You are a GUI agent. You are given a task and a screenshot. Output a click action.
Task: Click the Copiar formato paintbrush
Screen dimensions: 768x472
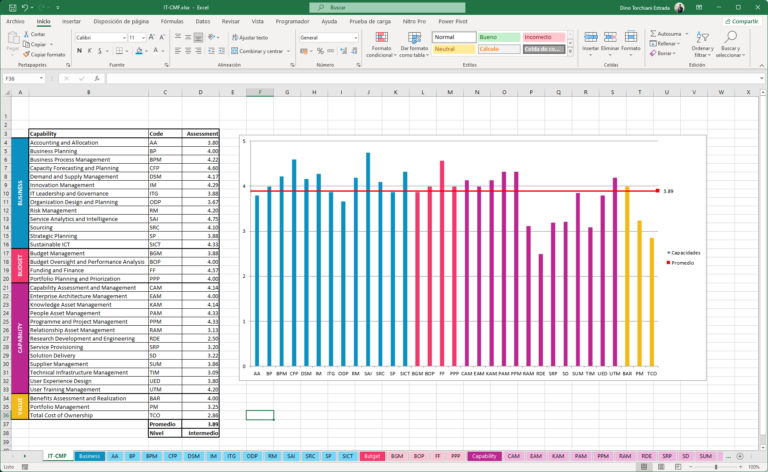pyautogui.click(x=44, y=54)
